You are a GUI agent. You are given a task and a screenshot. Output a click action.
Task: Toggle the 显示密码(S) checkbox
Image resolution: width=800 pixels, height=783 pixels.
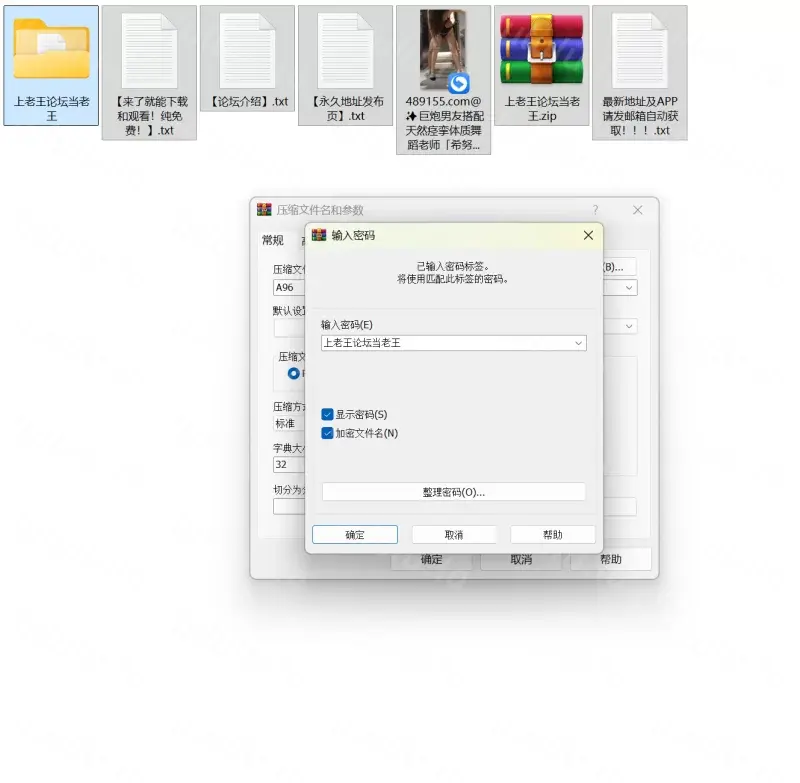click(328, 414)
